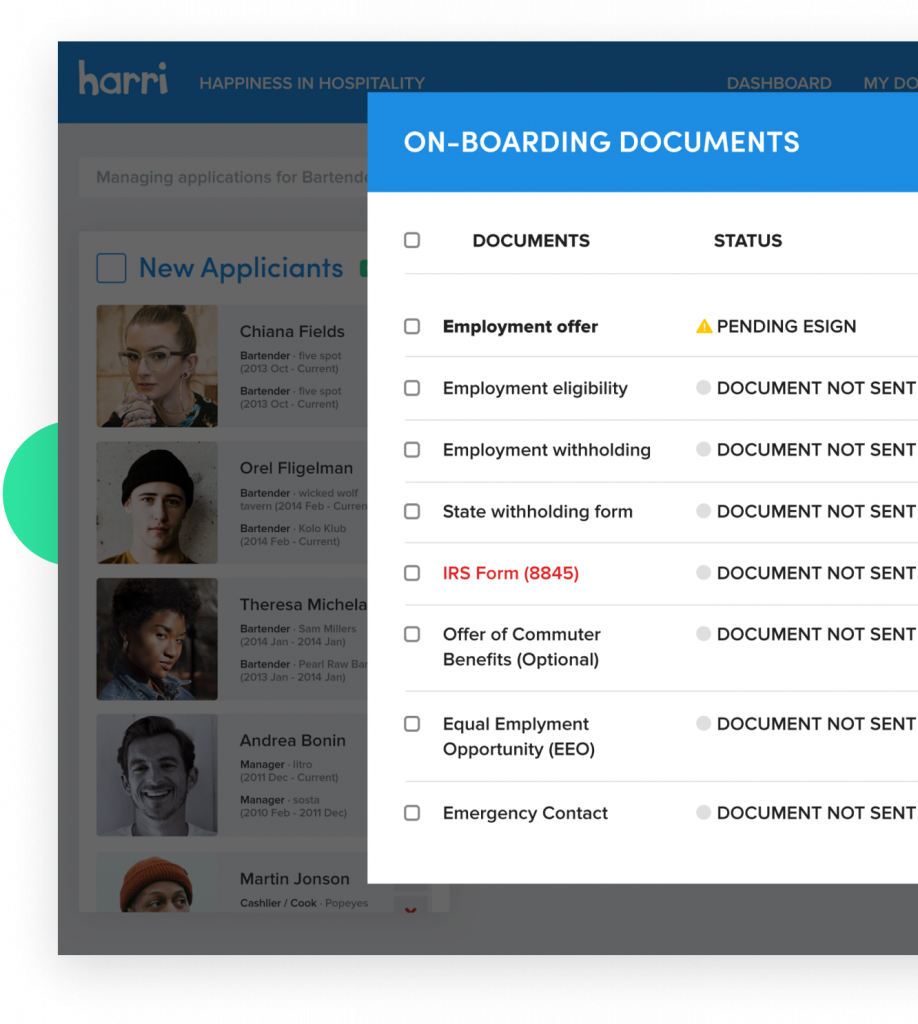Screen dimensions: 918x1024
Task: Check the Employment offer checkbox
Action: click(412, 326)
